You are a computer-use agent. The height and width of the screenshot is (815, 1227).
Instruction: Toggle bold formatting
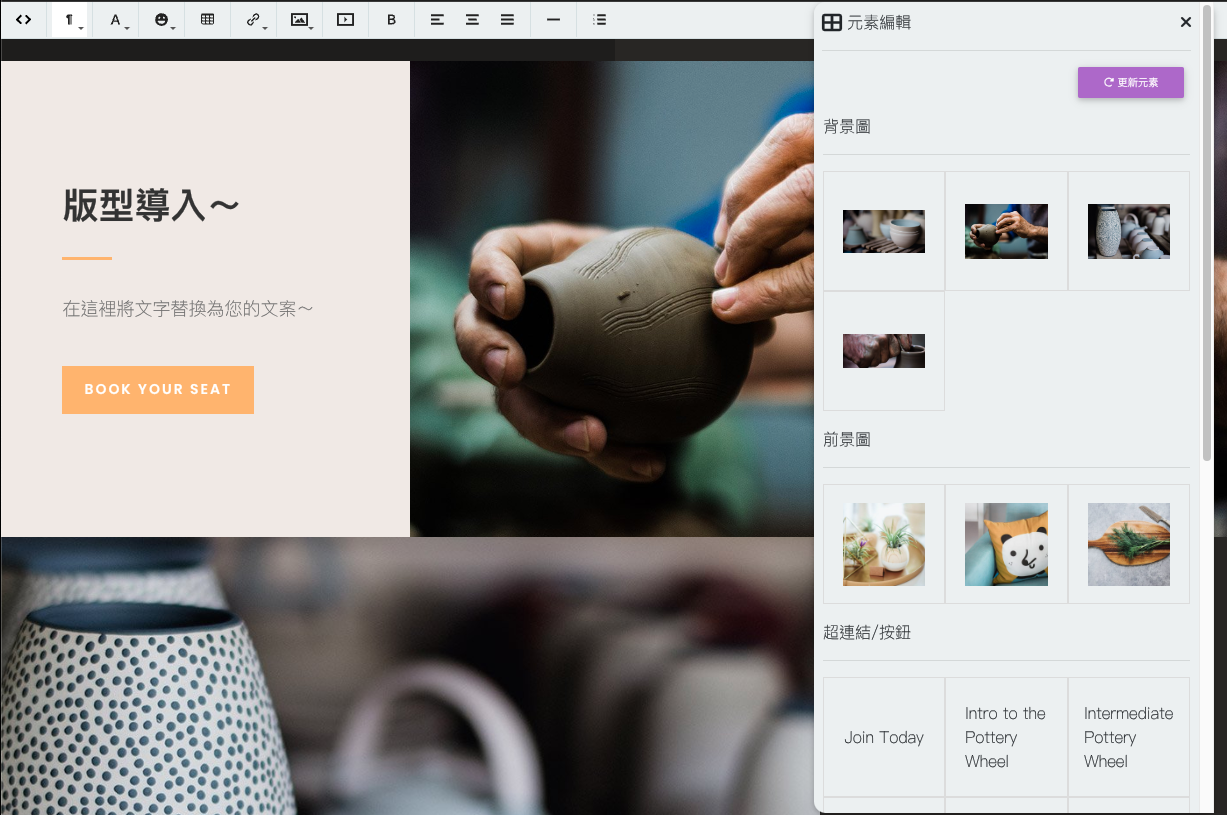click(x=391, y=20)
